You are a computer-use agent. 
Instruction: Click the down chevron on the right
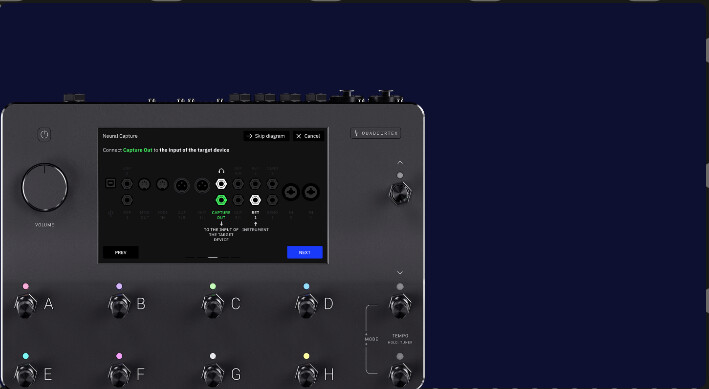400,272
